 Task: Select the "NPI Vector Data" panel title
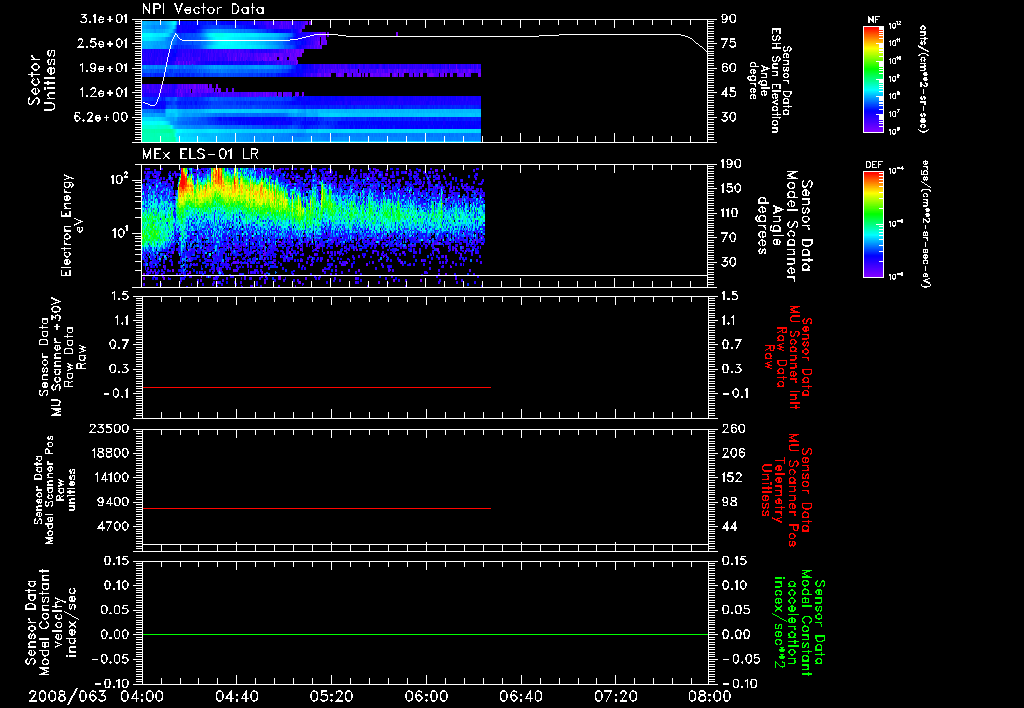pyautogui.click(x=203, y=9)
